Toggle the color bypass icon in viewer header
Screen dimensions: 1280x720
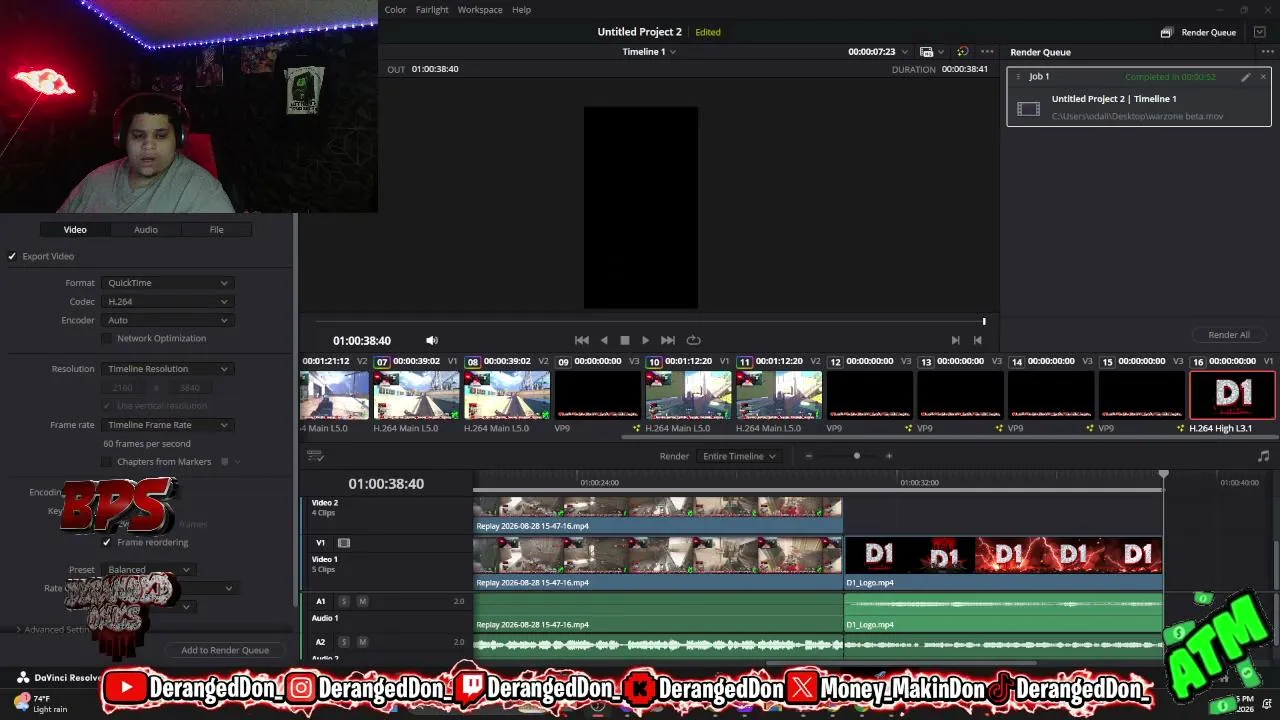coord(962,52)
